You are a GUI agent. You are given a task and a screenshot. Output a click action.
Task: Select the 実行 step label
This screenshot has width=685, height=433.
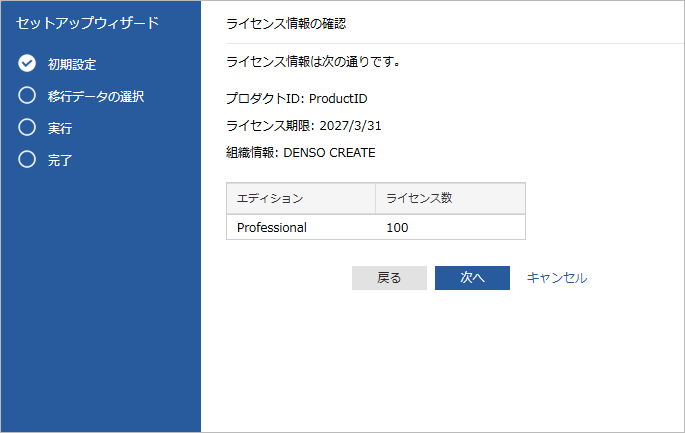(60, 129)
